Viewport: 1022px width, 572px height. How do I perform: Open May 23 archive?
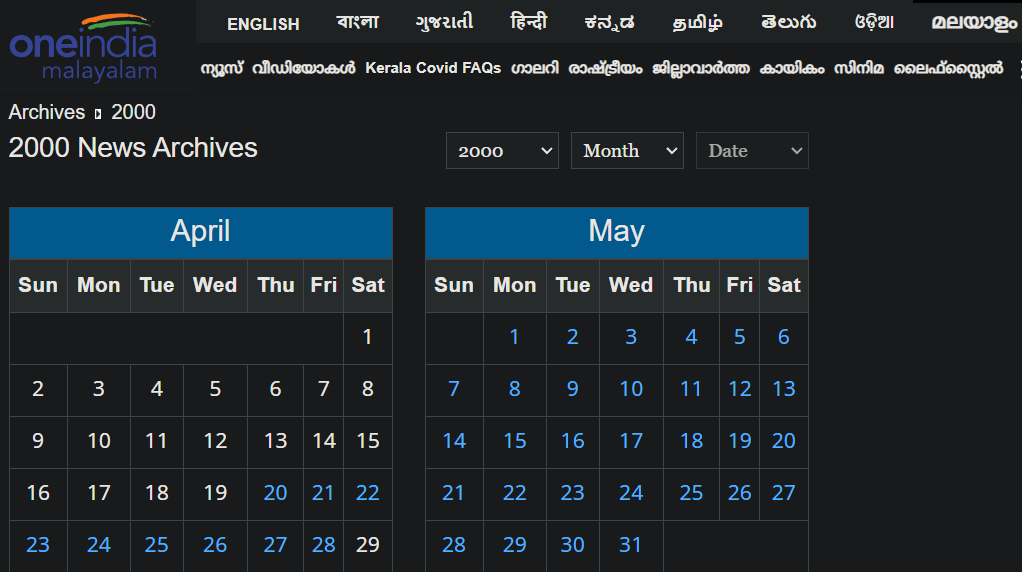[572, 493]
